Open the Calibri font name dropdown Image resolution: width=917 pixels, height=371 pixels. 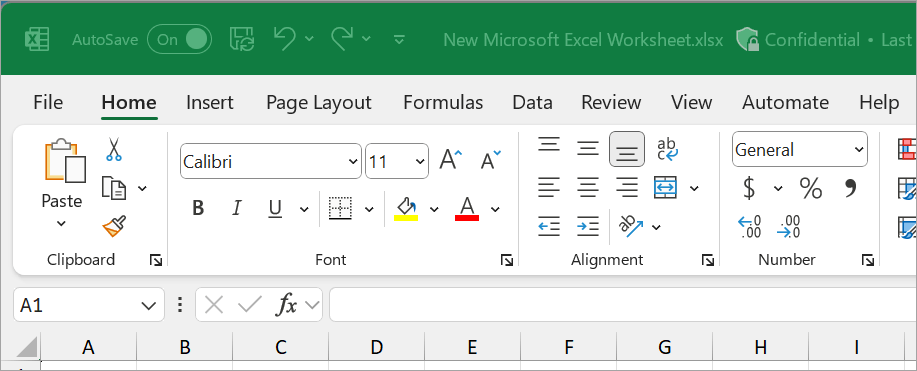(354, 162)
